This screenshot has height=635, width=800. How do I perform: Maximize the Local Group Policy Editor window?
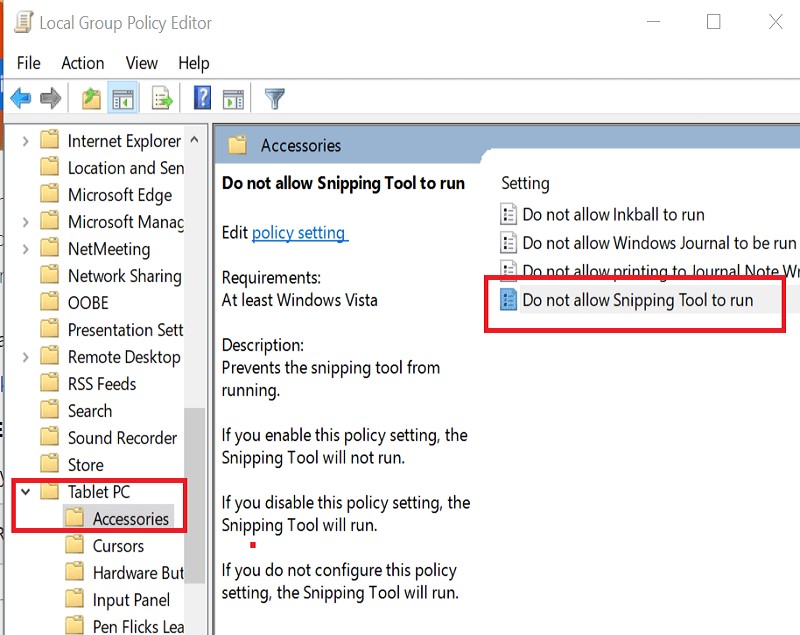point(713,22)
